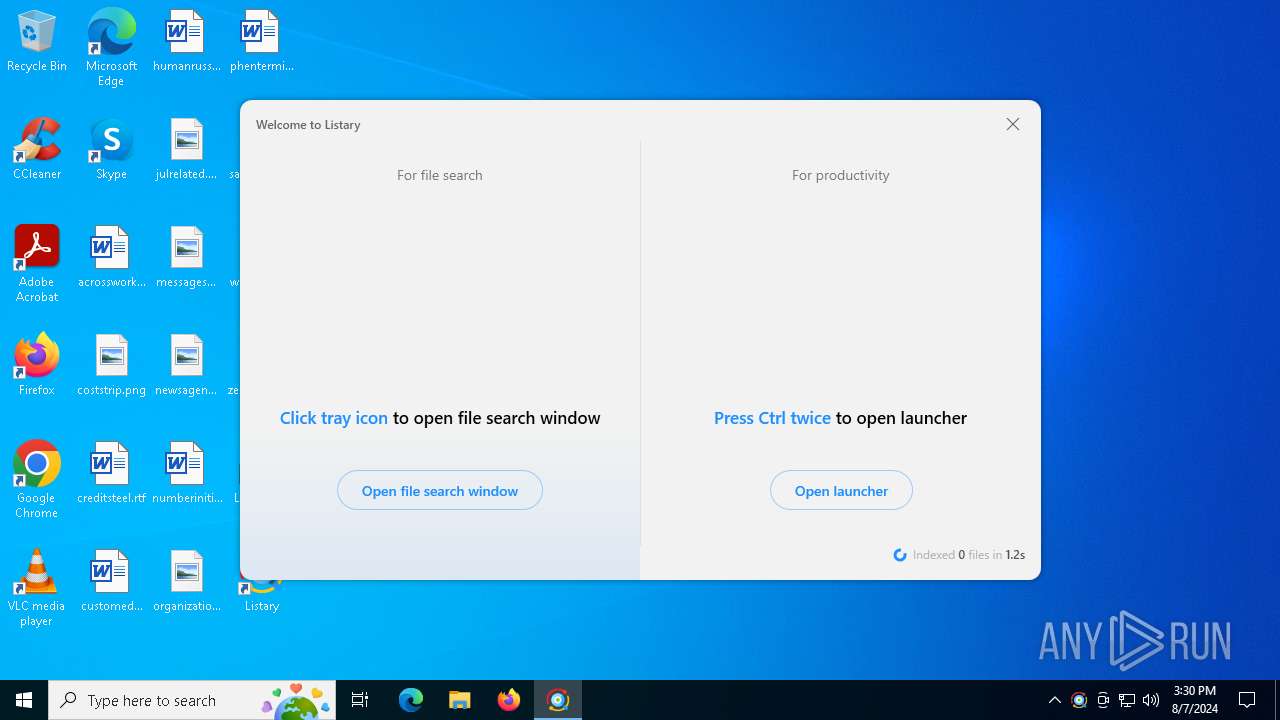
Task: Click the 'Press Ctrl twice' blue text
Action: pyautogui.click(x=772, y=418)
